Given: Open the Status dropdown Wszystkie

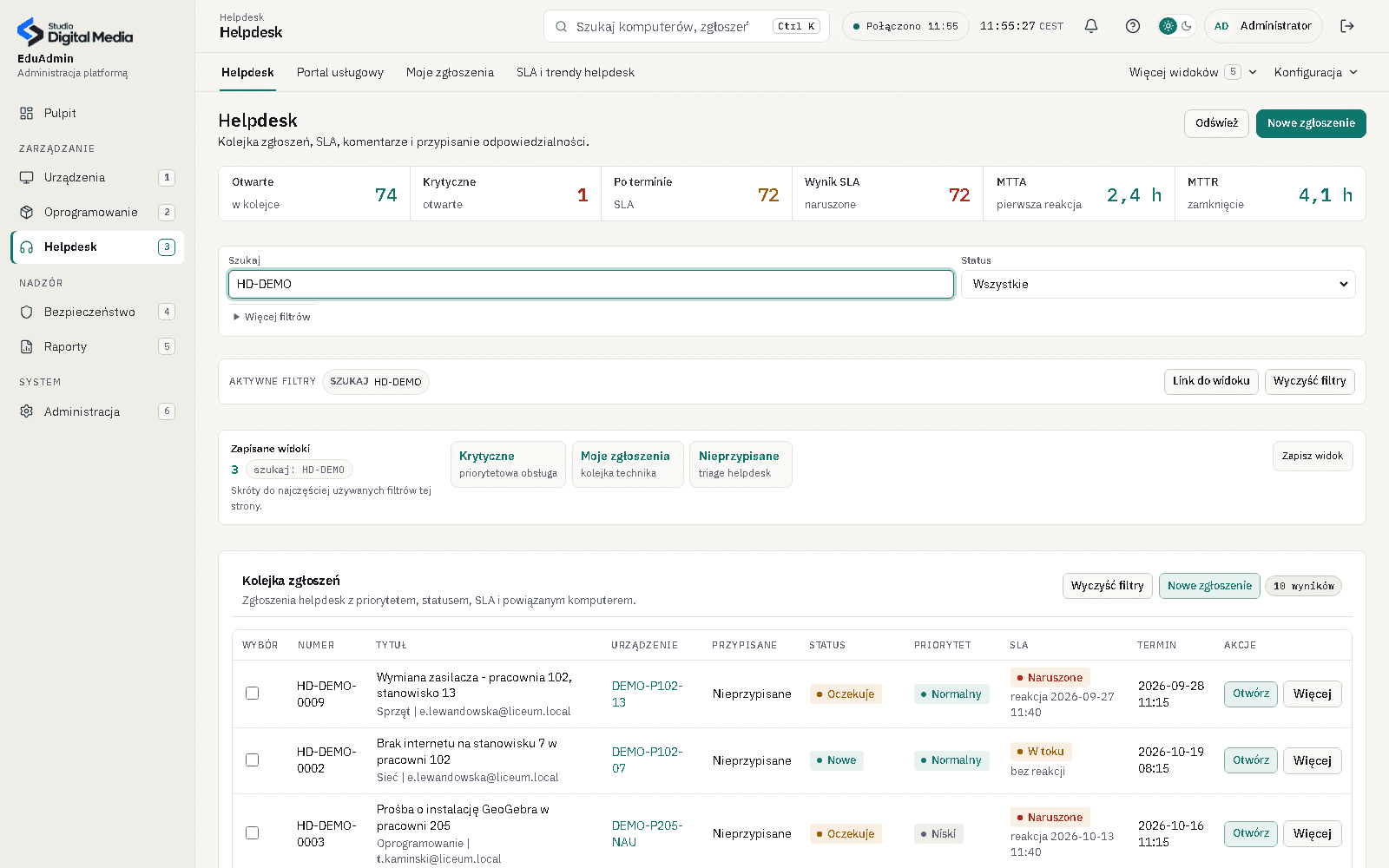Looking at the screenshot, I should click(x=1158, y=284).
